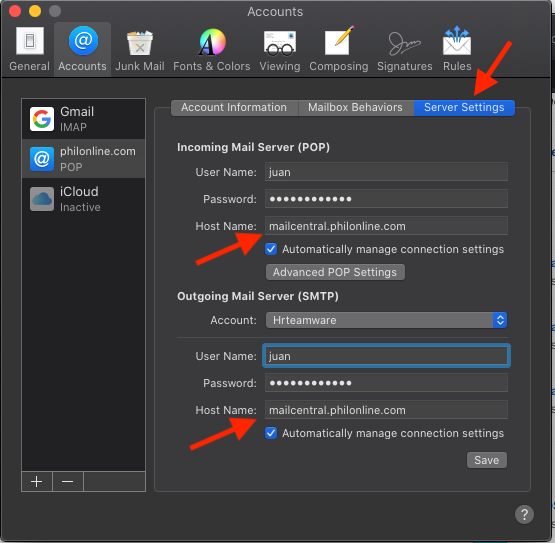Click incoming server Password field
This screenshot has width=555, height=543.
click(x=386, y=199)
